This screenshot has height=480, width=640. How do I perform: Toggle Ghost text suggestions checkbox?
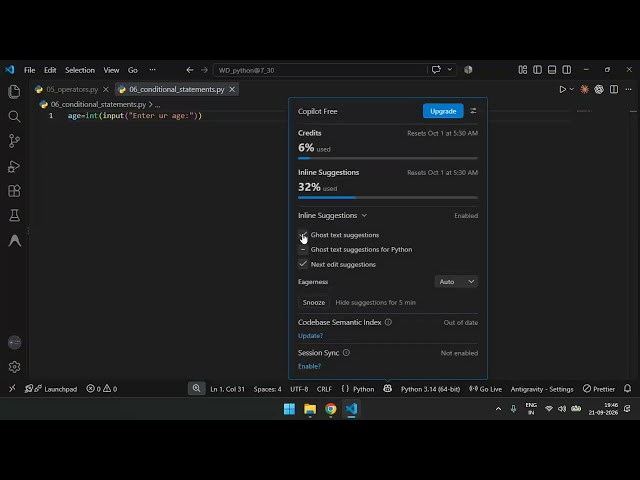(302, 235)
